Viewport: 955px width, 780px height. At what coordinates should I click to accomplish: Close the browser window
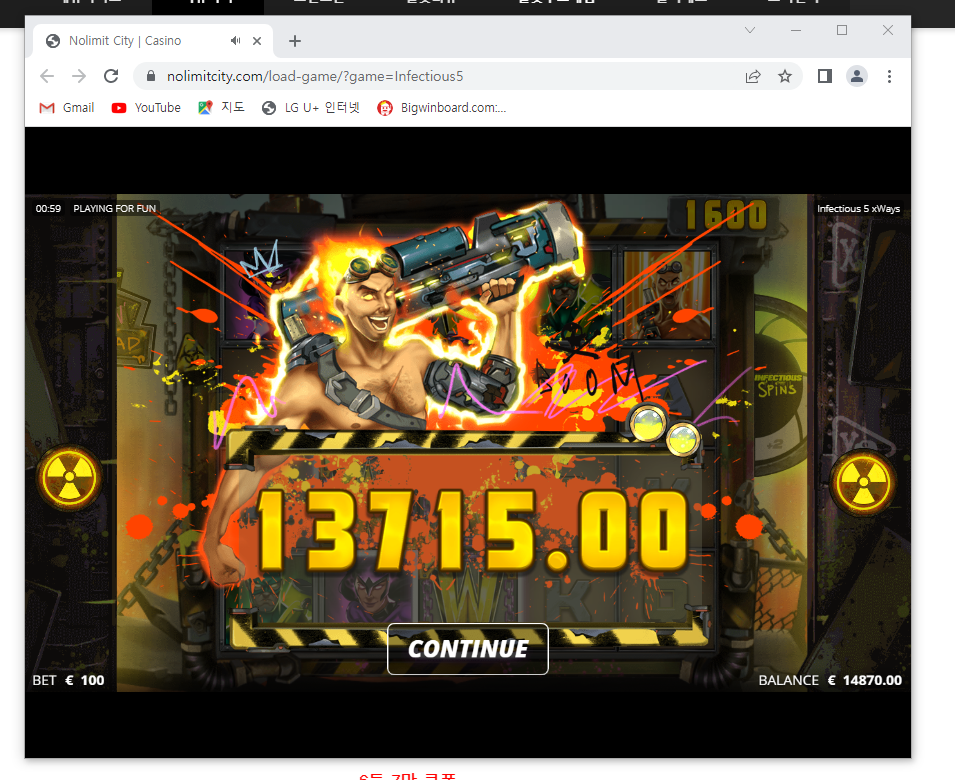(x=888, y=30)
